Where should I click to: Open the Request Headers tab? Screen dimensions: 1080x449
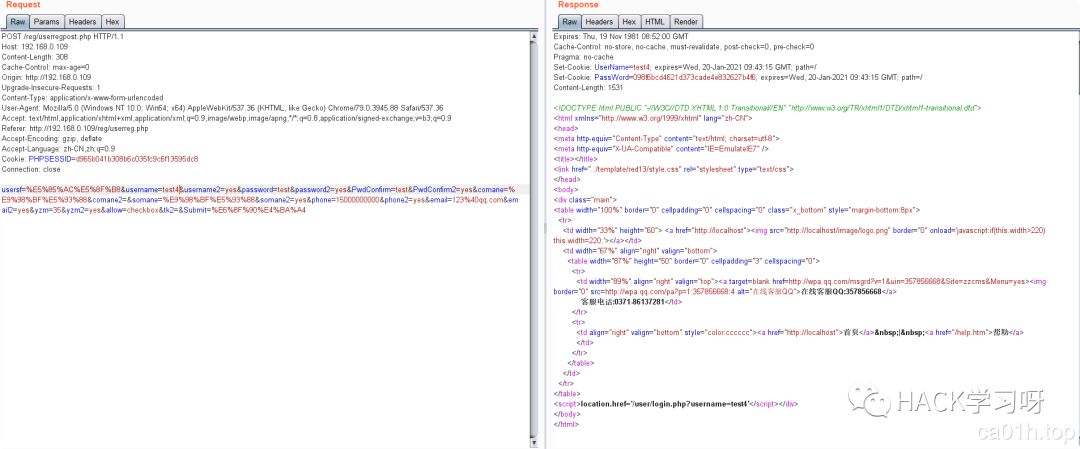(82, 21)
